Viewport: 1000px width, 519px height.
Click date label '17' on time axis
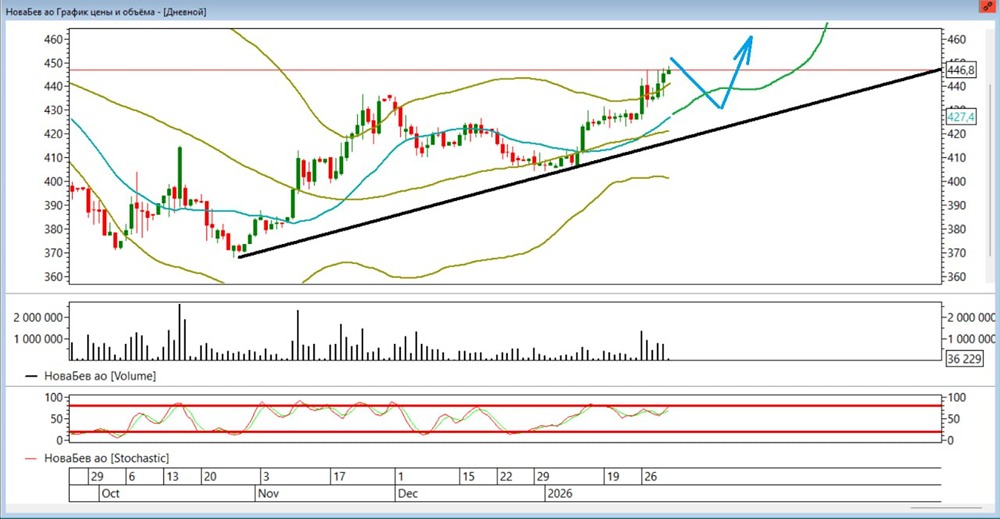tap(339, 476)
